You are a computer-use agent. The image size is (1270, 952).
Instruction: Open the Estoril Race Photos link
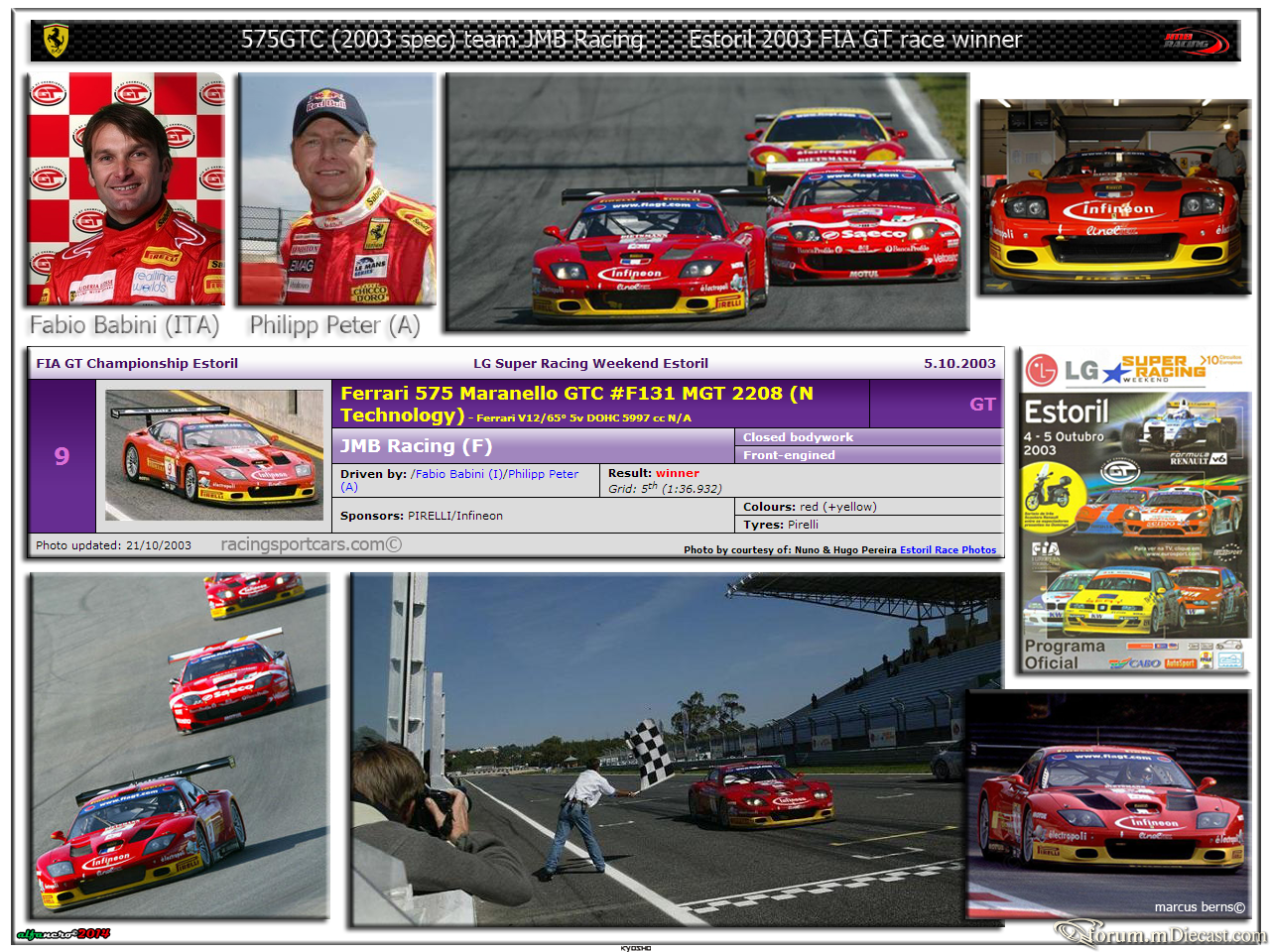tap(948, 549)
